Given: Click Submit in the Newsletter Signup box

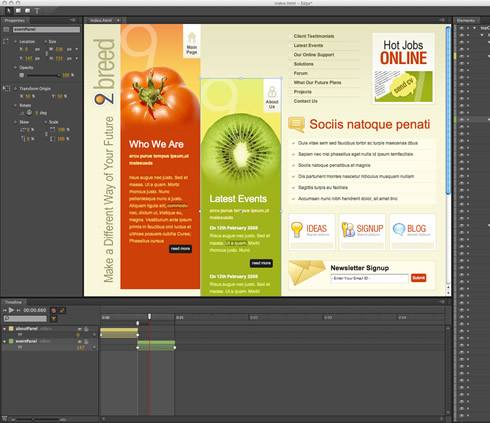Looking at the screenshot, I should click(418, 278).
